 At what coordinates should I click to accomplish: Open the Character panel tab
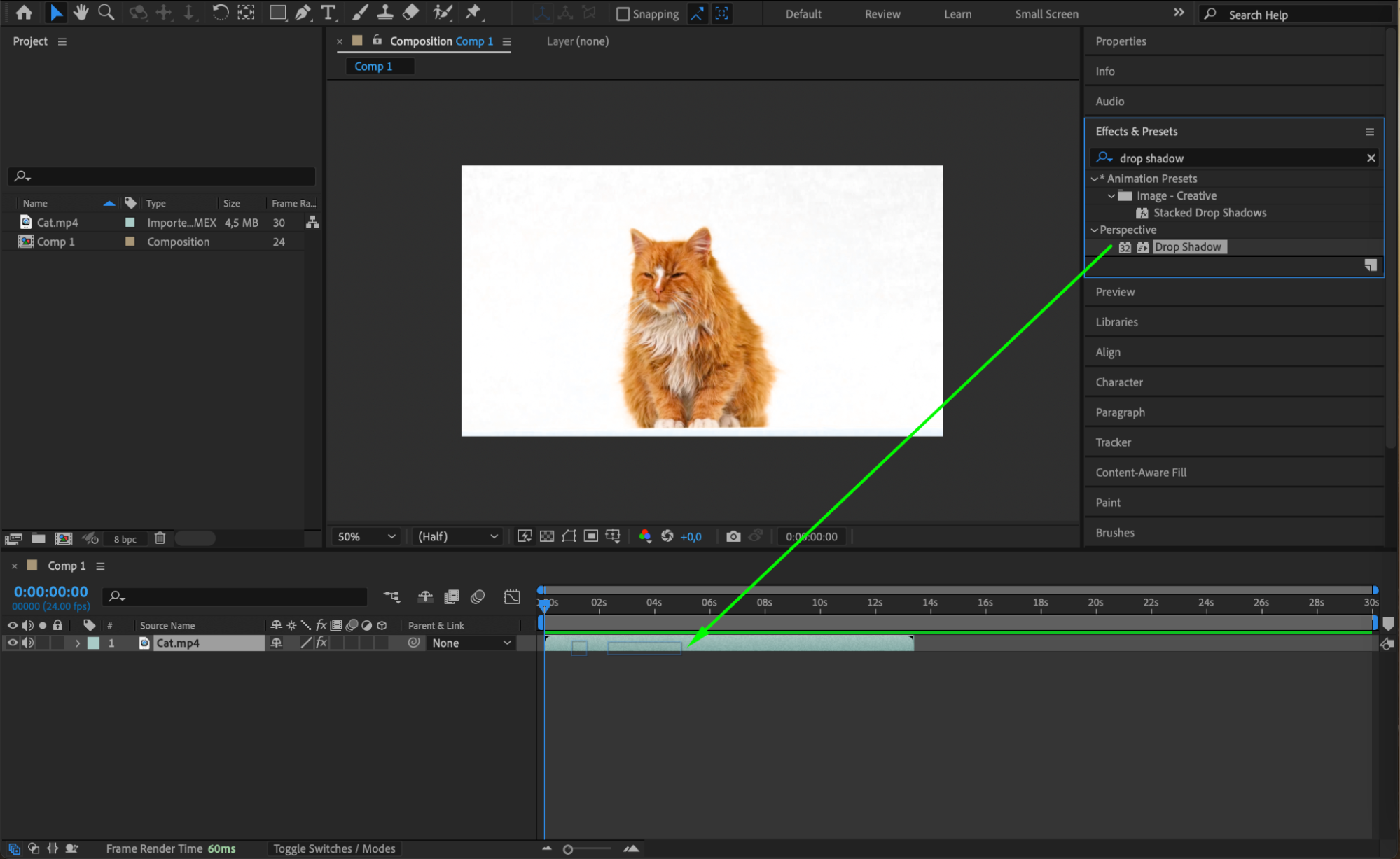point(1118,382)
